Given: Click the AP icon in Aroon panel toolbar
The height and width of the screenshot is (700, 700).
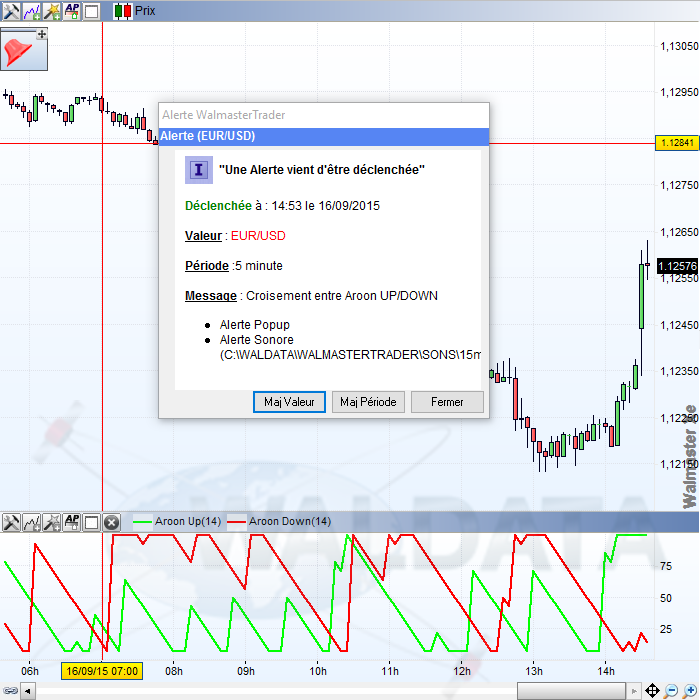Looking at the screenshot, I should (72, 521).
